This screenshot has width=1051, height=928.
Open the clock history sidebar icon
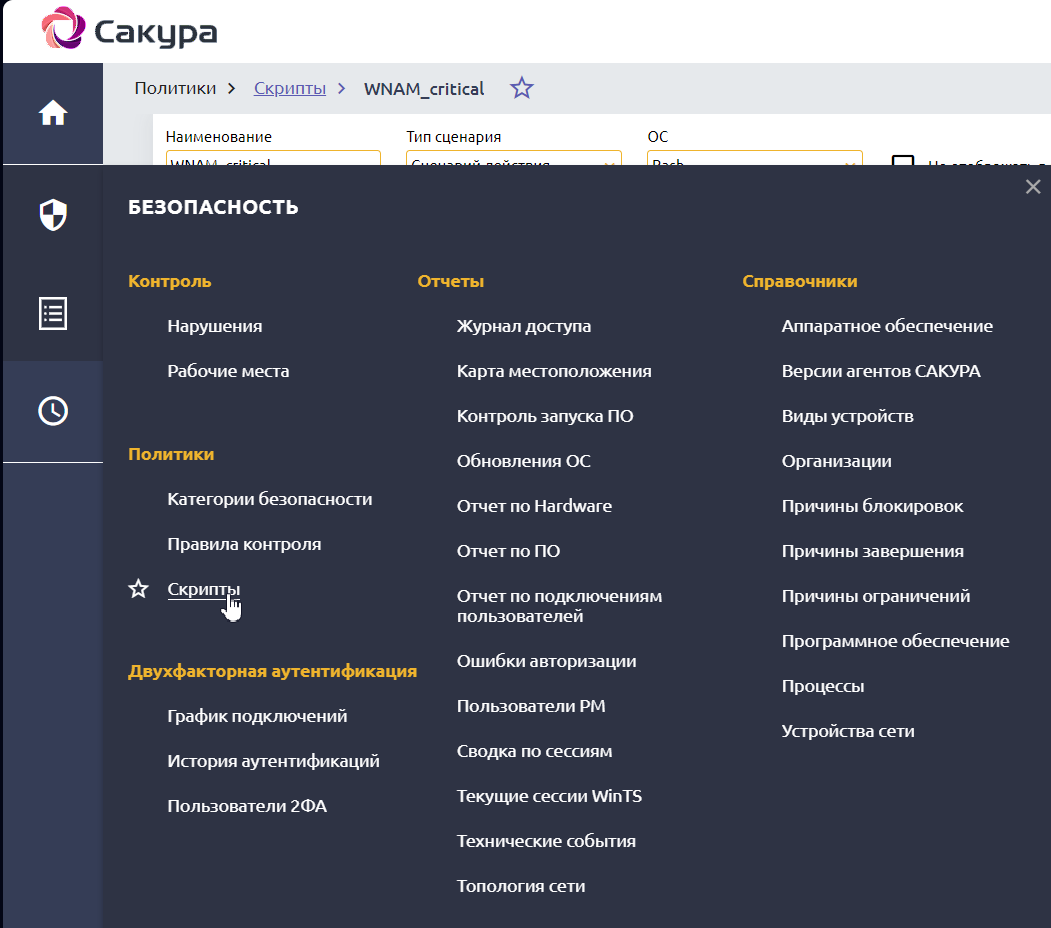click(x=53, y=410)
